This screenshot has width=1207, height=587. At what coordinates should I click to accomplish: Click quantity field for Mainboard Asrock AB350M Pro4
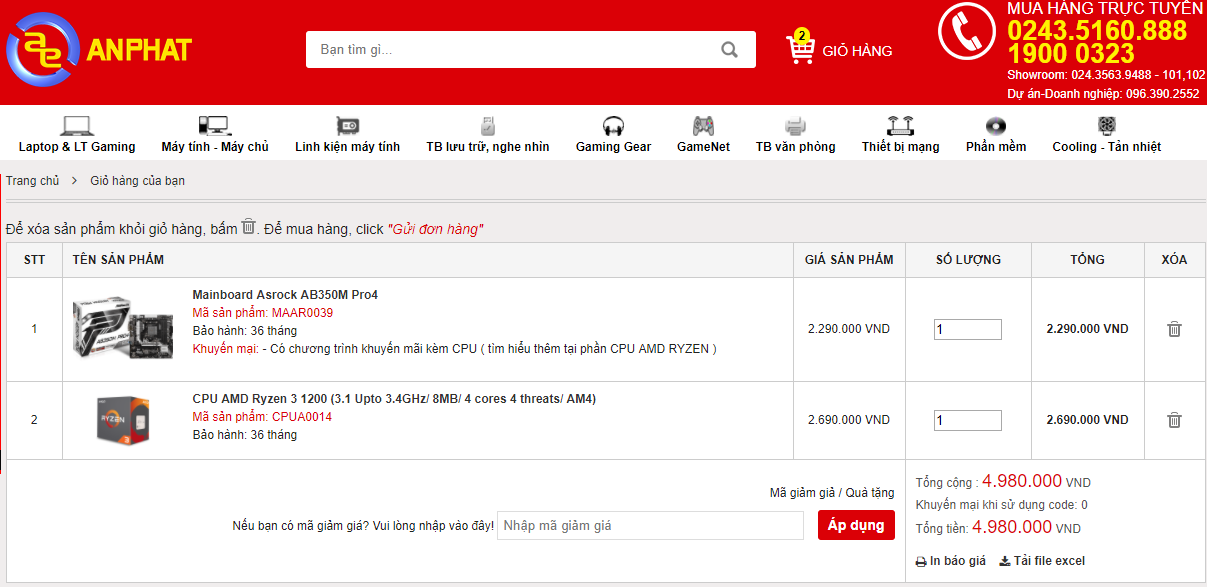point(968,329)
